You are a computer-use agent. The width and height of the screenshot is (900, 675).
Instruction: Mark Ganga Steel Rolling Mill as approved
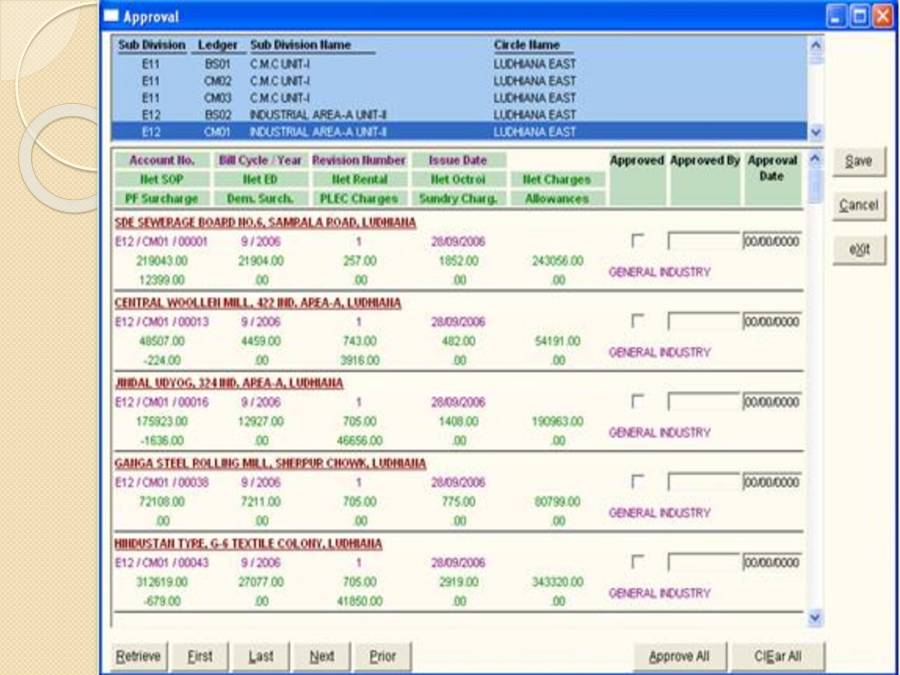(x=637, y=481)
